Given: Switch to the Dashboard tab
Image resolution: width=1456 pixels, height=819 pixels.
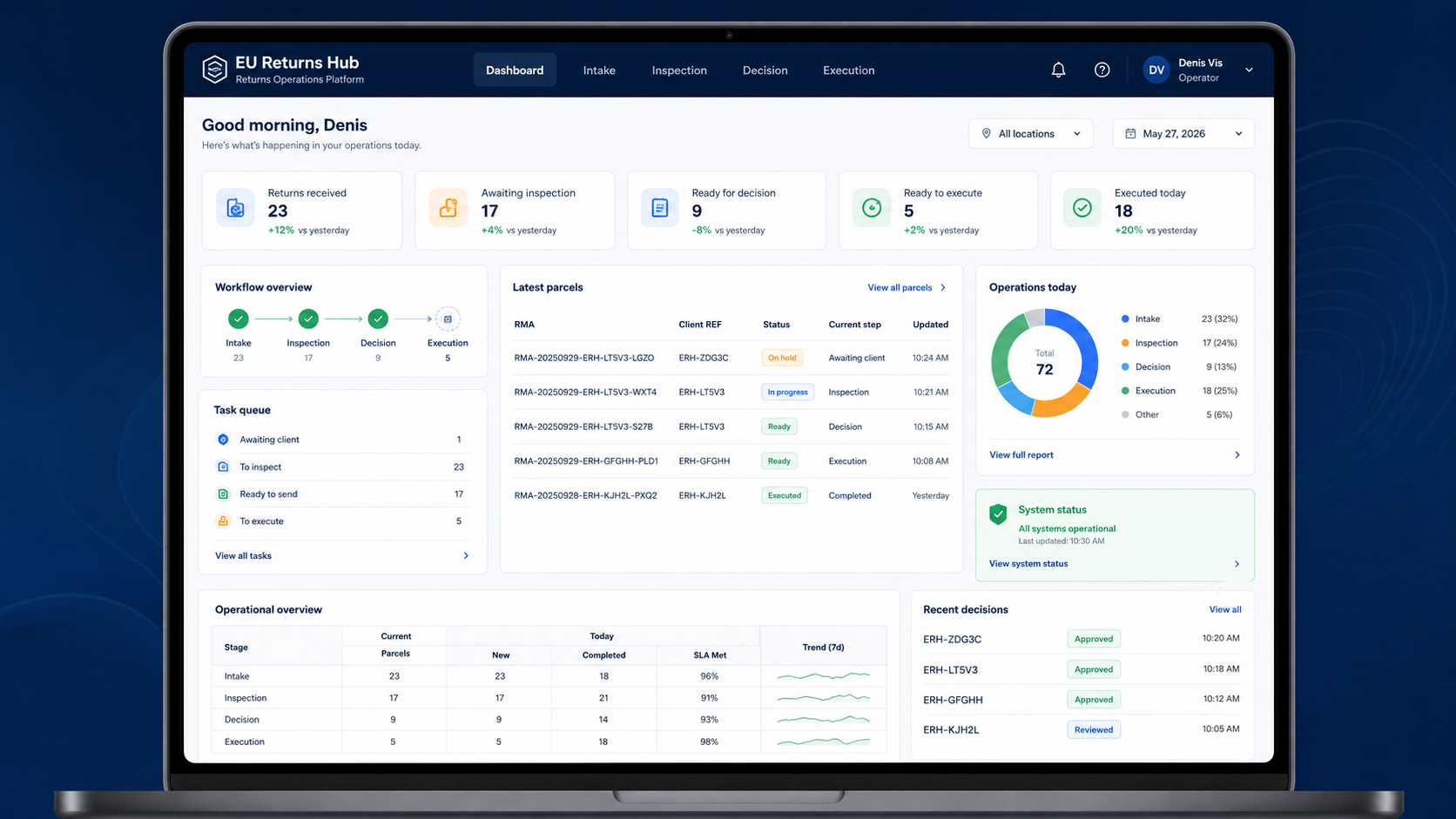Looking at the screenshot, I should click(515, 70).
